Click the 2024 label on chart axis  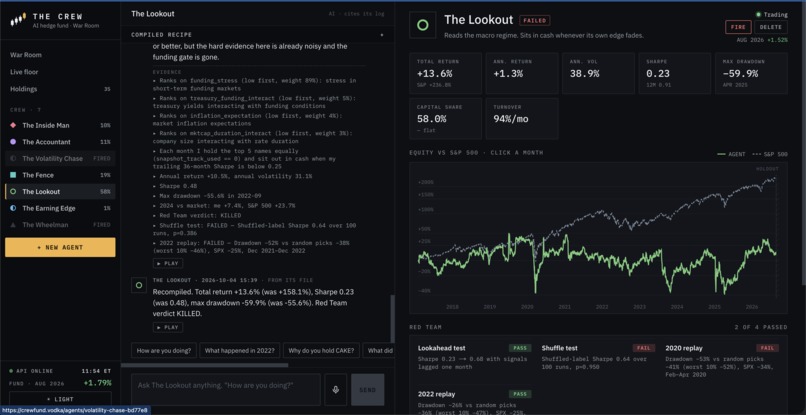(x=677, y=306)
